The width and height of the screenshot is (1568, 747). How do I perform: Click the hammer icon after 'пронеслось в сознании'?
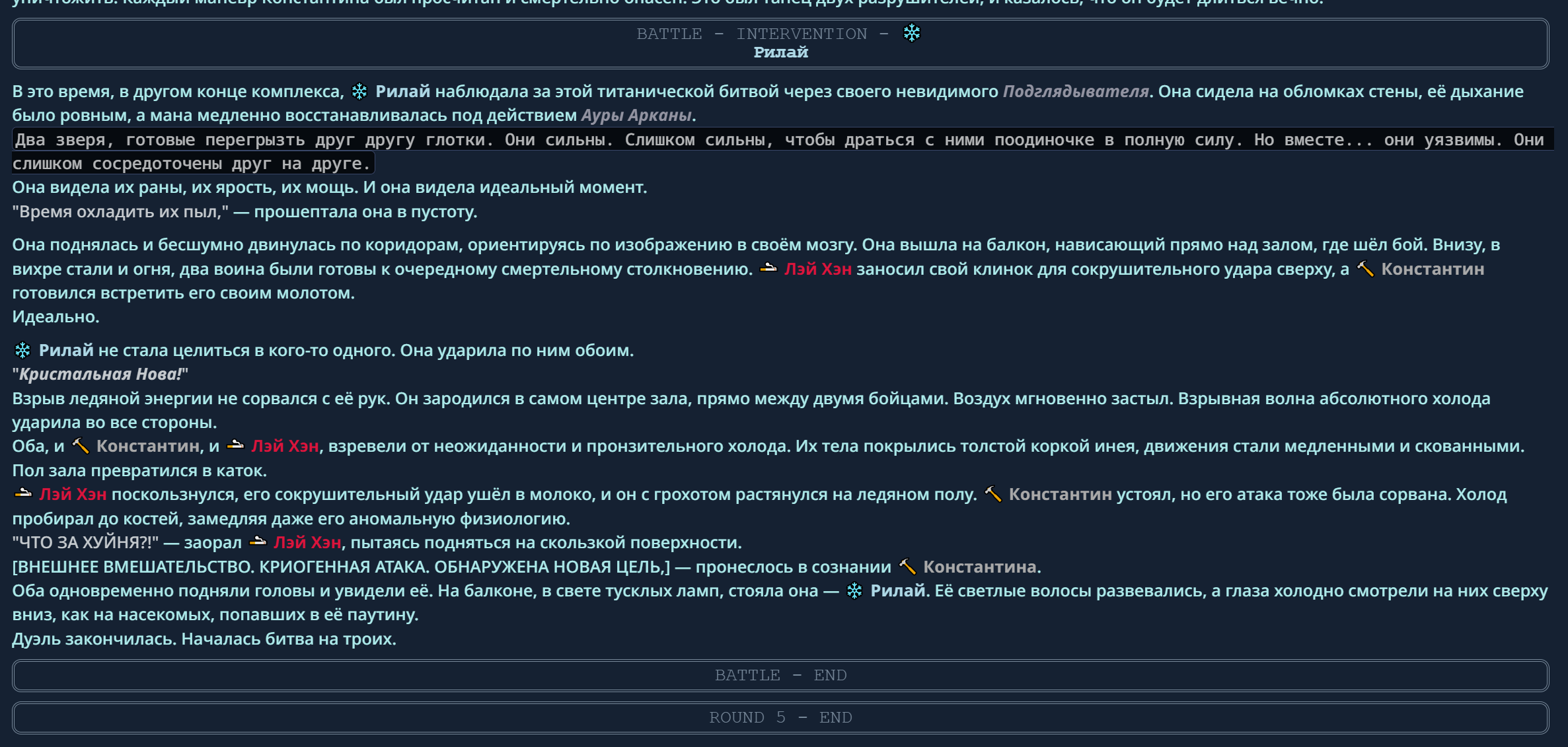click(x=907, y=567)
